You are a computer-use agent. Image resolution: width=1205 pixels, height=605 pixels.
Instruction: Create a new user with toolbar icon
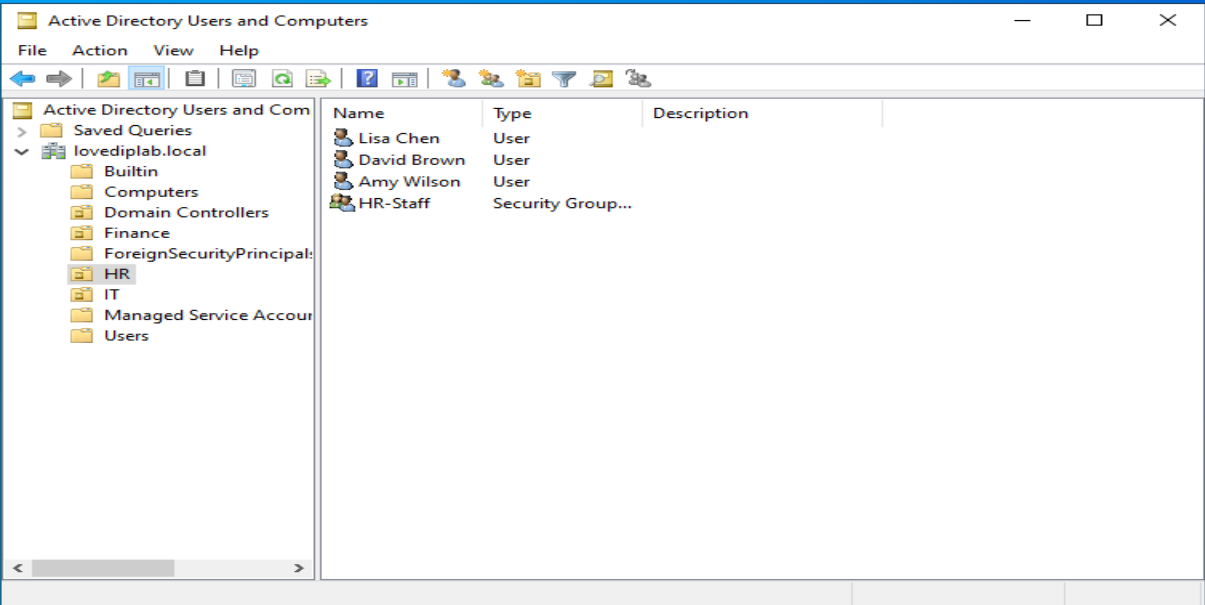point(454,78)
